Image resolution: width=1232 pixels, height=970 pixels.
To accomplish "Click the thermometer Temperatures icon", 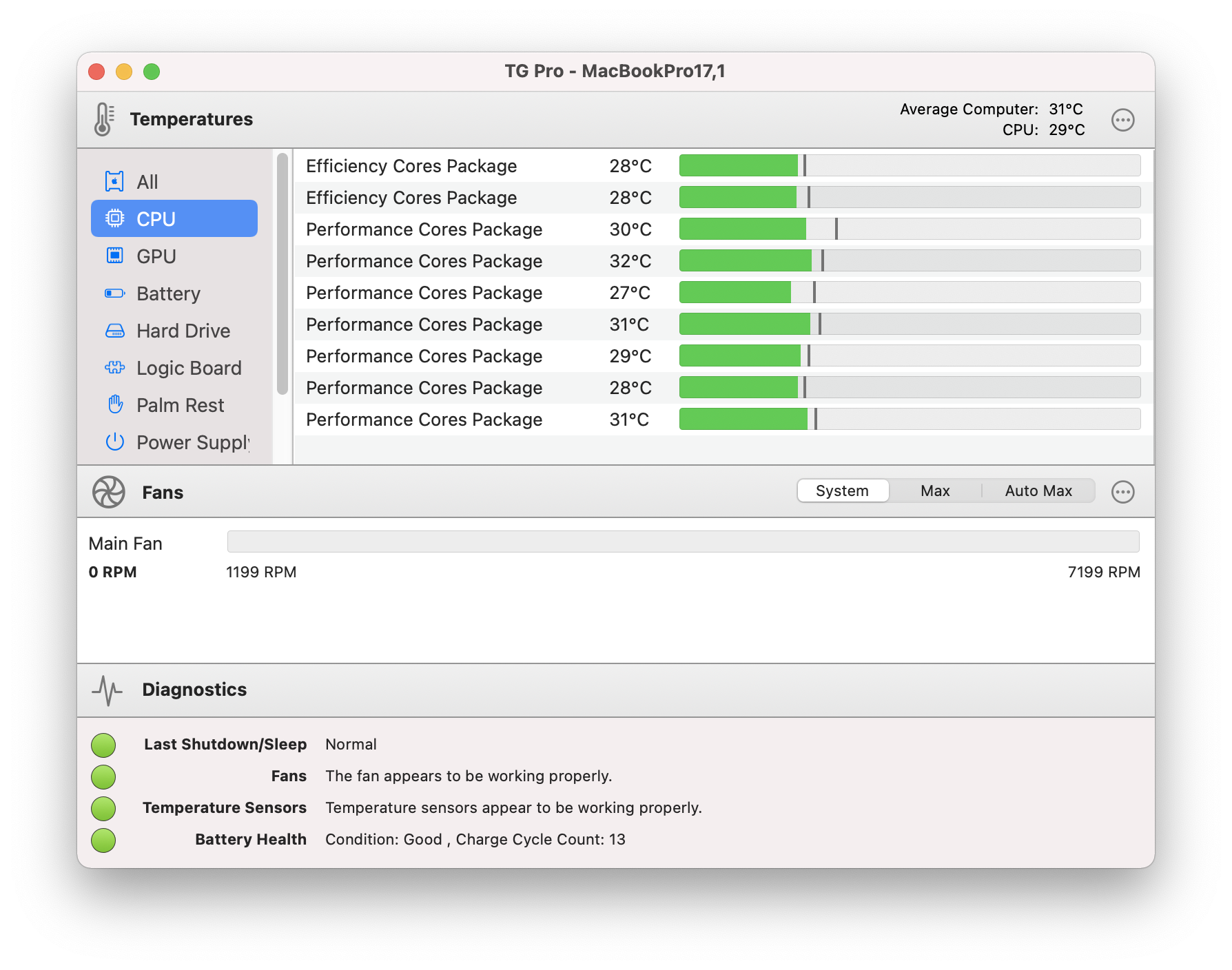I will click(x=104, y=119).
